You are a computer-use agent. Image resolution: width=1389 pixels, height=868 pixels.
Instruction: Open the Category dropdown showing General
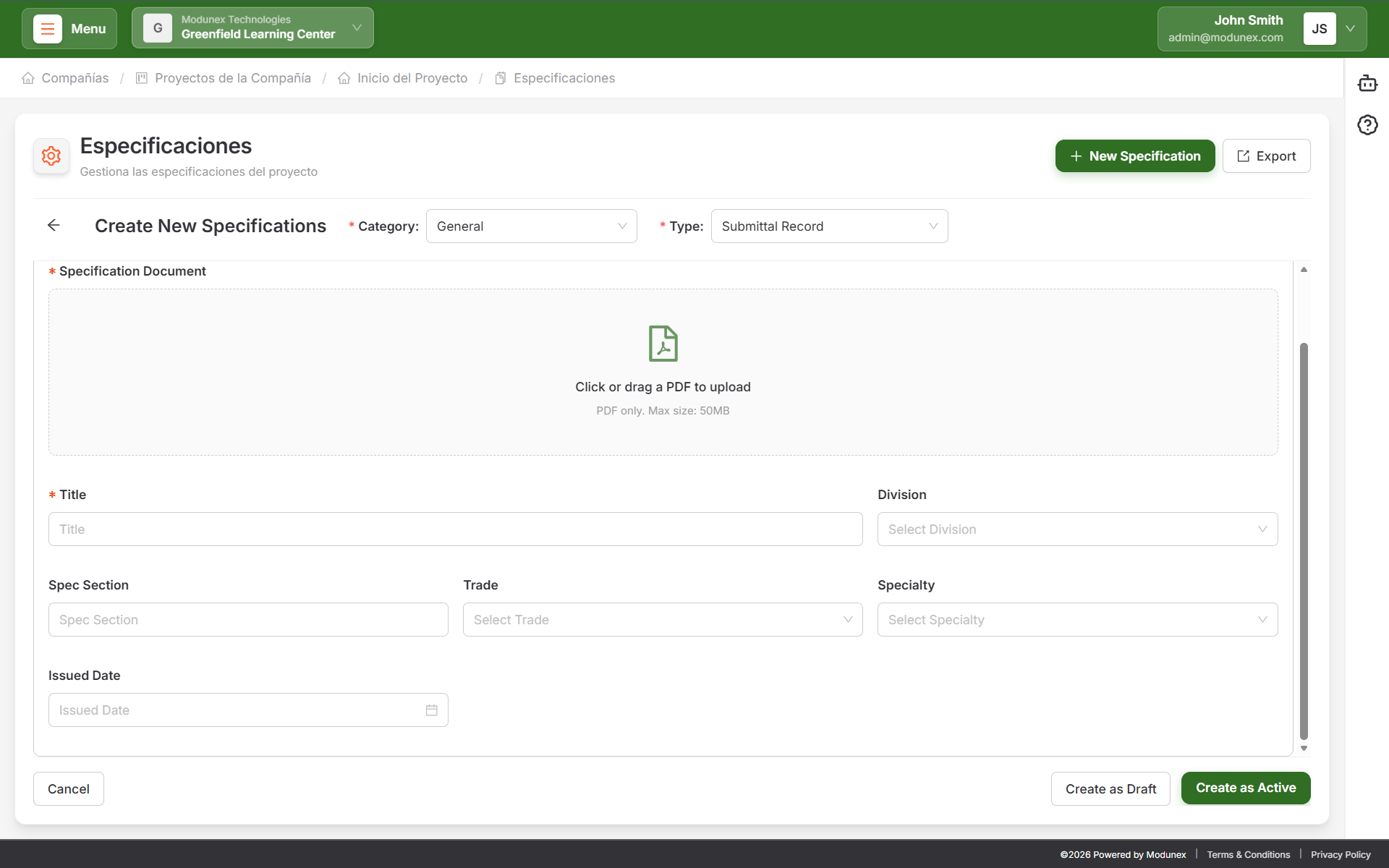tap(531, 226)
